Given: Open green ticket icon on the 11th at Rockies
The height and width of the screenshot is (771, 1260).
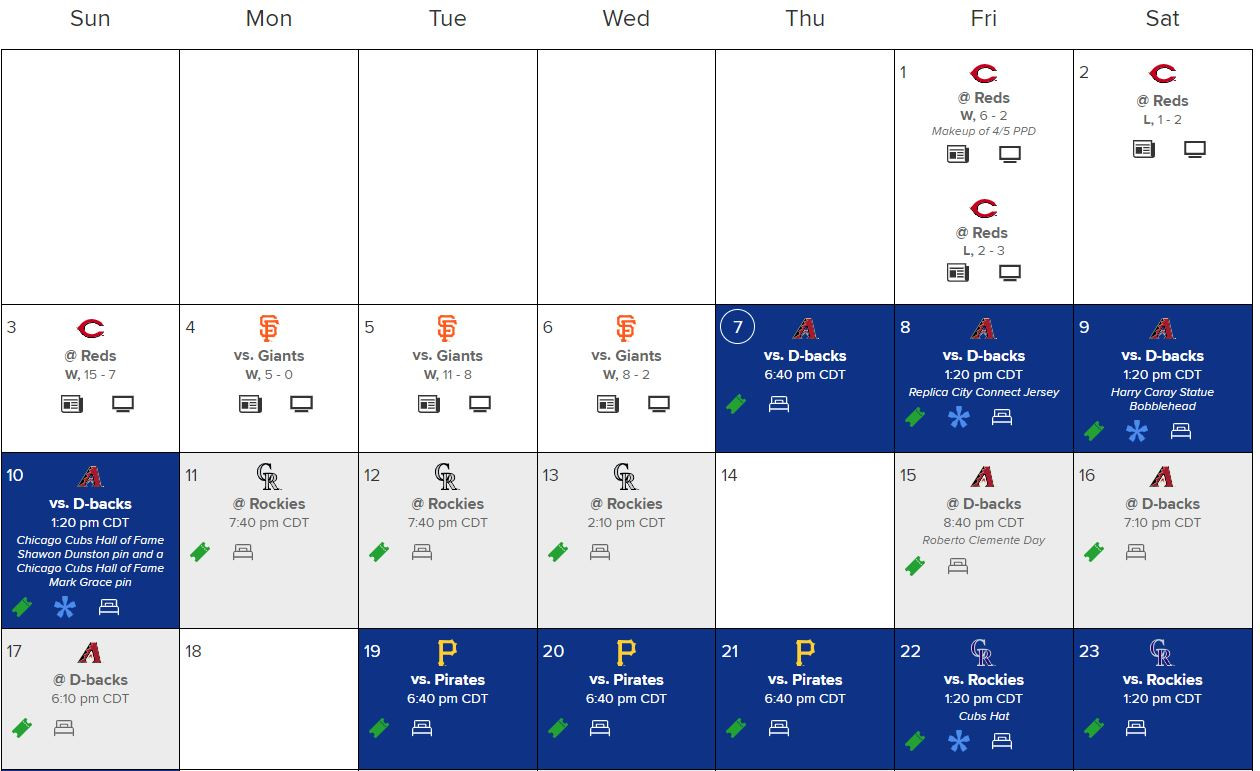Looking at the screenshot, I should click(200, 552).
